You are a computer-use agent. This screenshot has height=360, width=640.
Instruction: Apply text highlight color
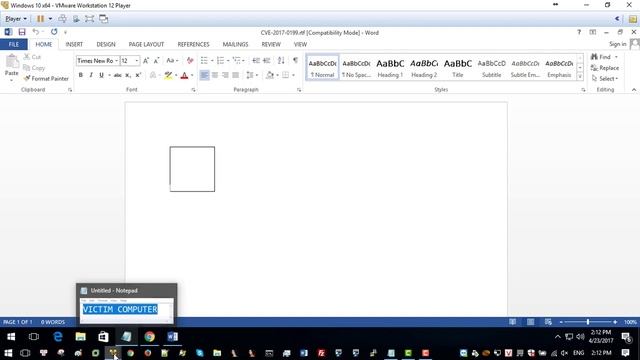(168, 75)
